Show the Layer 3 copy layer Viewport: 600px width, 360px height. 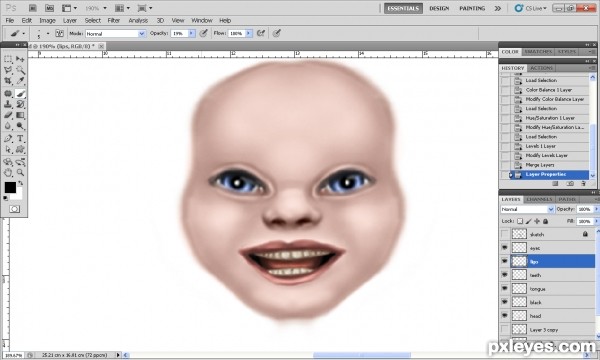tap(505, 329)
